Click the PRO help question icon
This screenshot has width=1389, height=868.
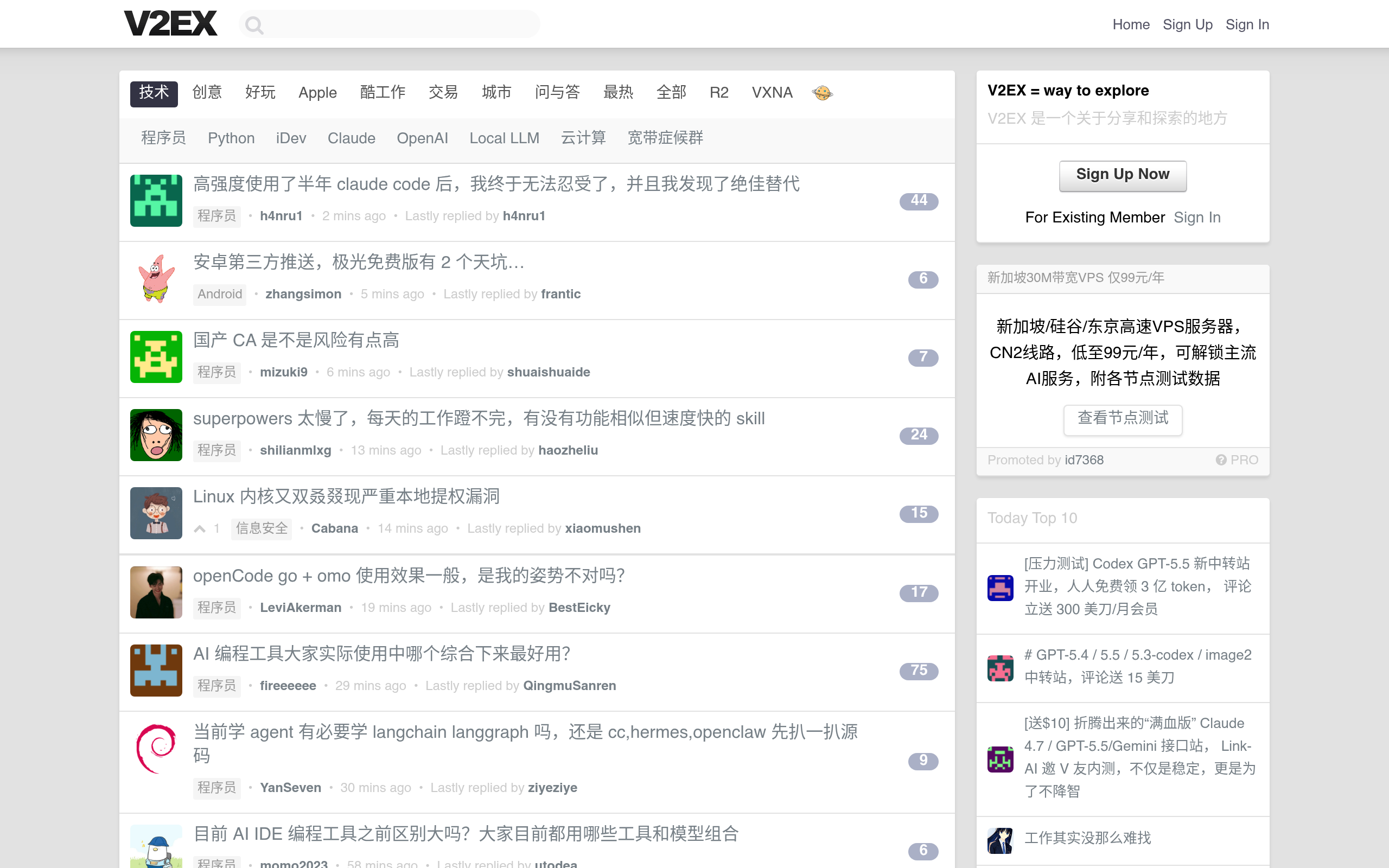coord(1221,460)
